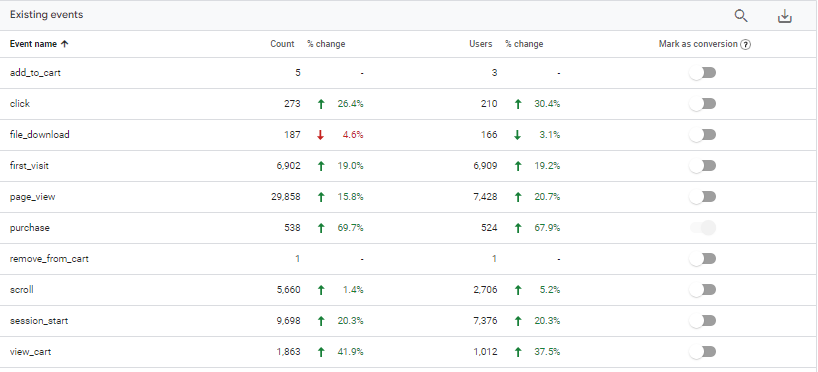The height and width of the screenshot is (372, 818).
Task: Enable conversion toggle for page_view
Action: 702,197
